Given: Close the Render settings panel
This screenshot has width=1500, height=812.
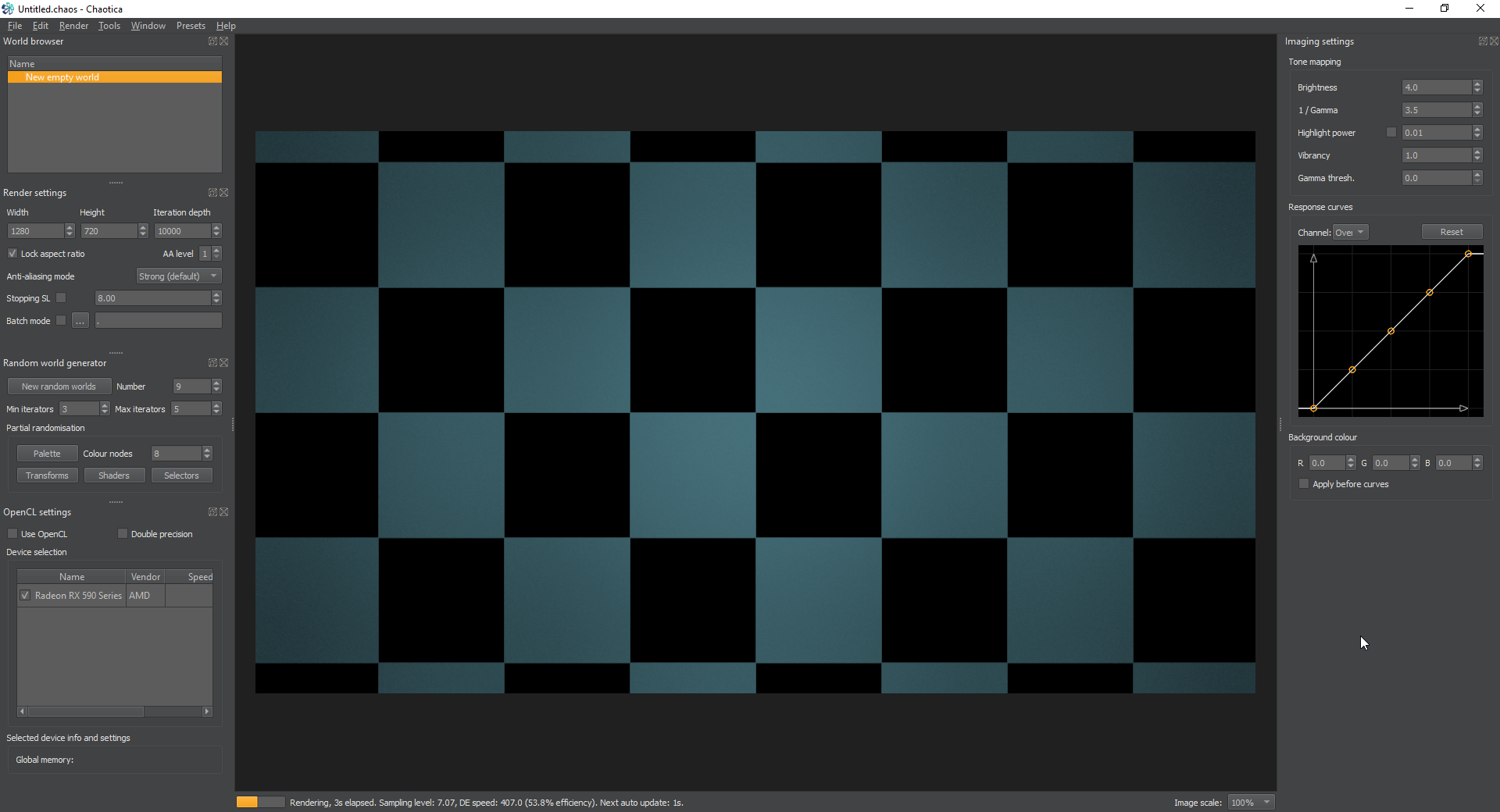Looking at the screenshot, I should click(224, 193).
